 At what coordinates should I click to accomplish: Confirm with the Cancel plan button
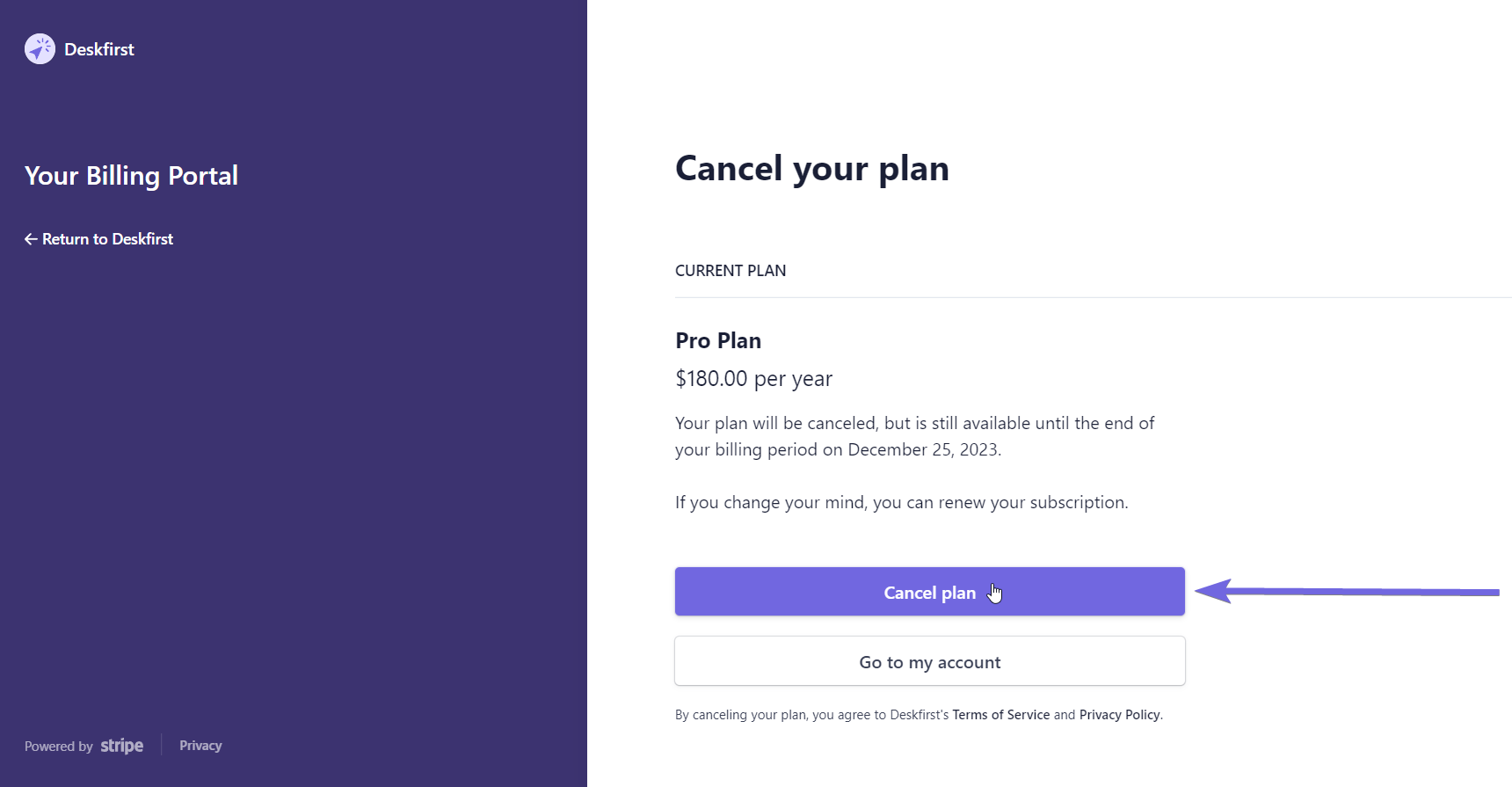click(930, 592)
